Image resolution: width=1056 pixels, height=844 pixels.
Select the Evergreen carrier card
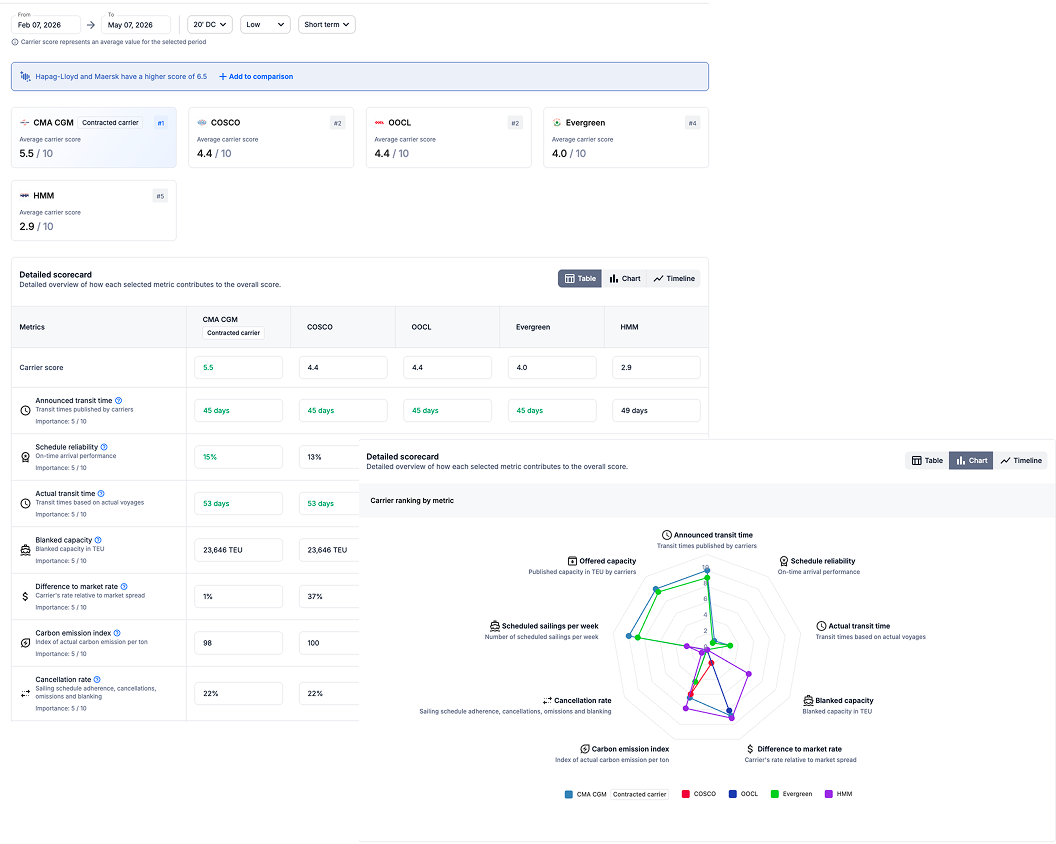(626, 137)
